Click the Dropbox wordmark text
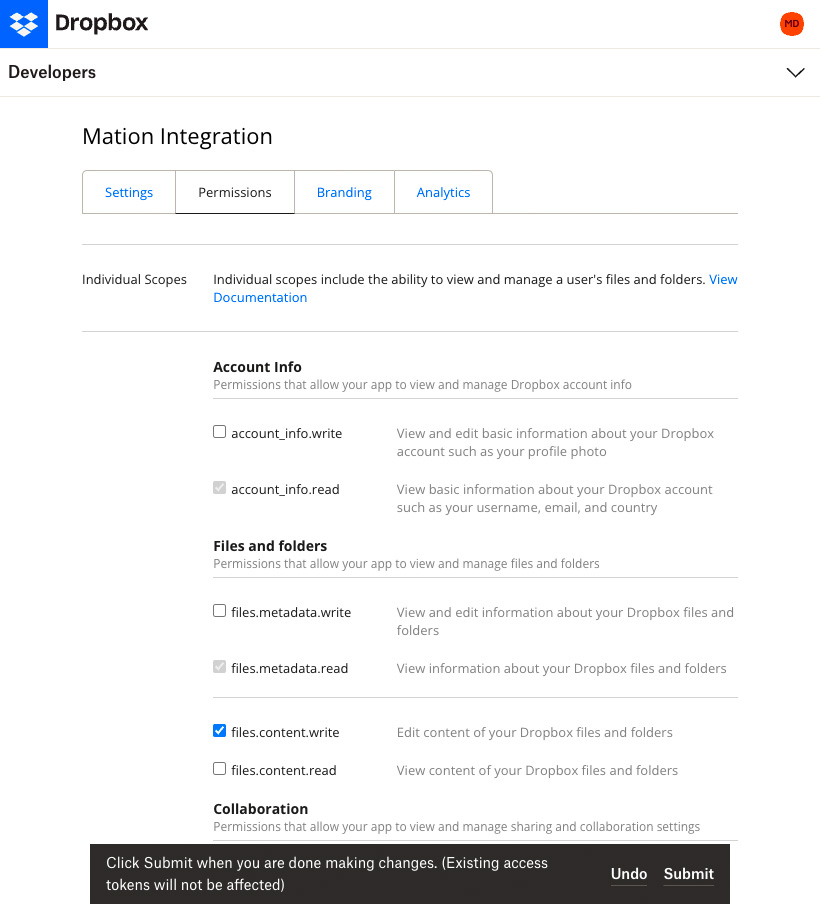Screen dimensions: 820x920 [x=101, y=23]
